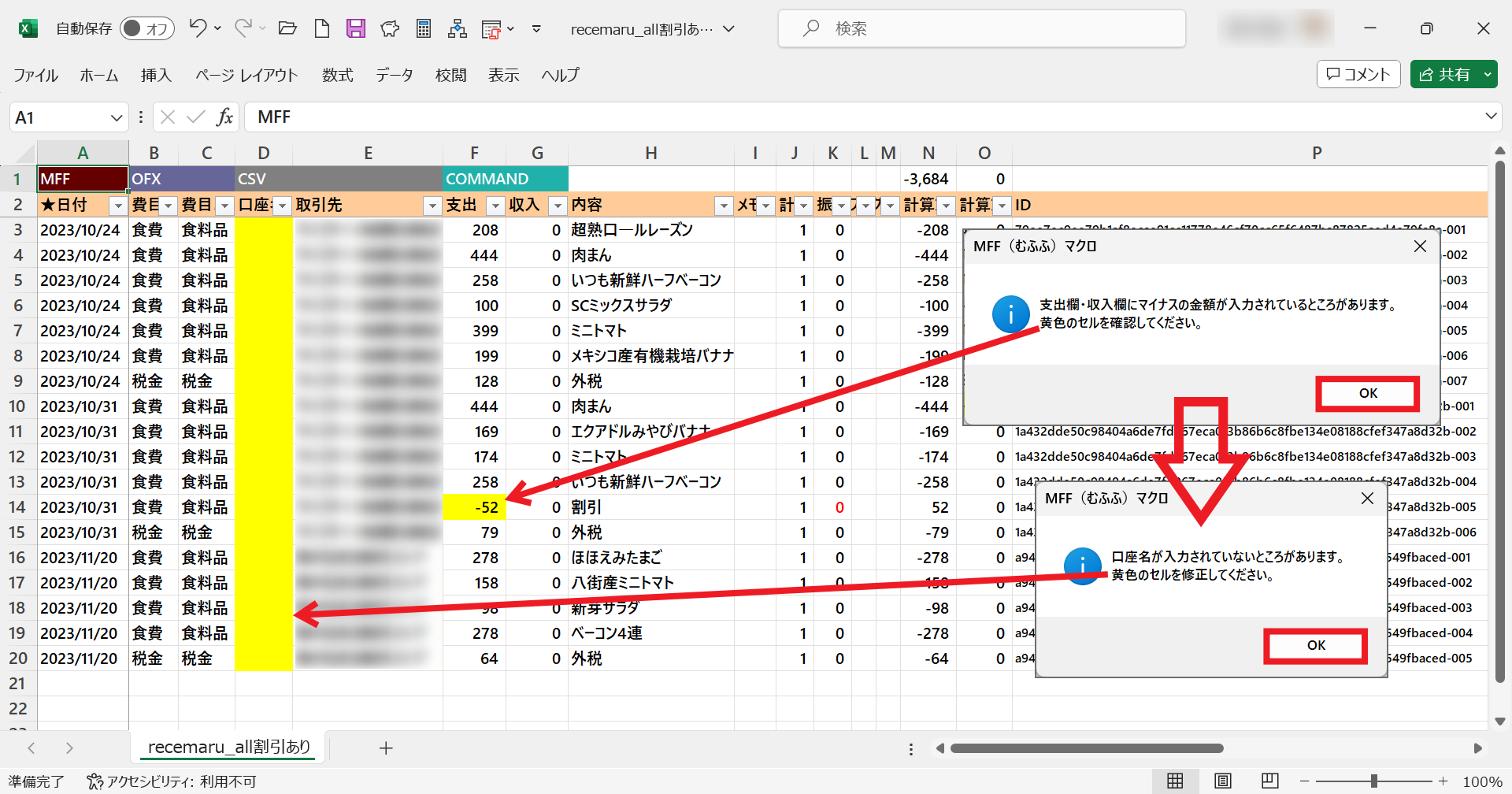Click the confirm checkmark in formula bar
The height and width of the screenshot is (794, 1512).
pyautogui.click(x=195, y=117)
